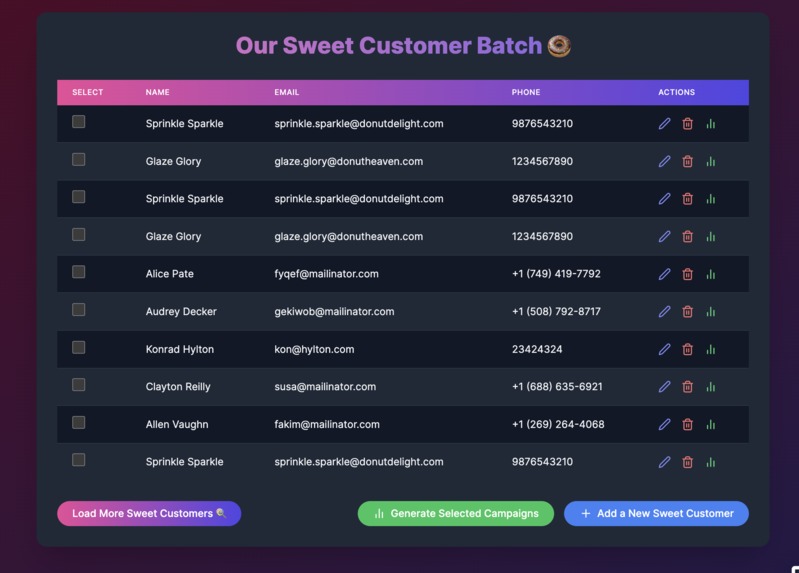Click email kon@hylton.com
This screenshot has height=573, width=799.
(314, 349)
